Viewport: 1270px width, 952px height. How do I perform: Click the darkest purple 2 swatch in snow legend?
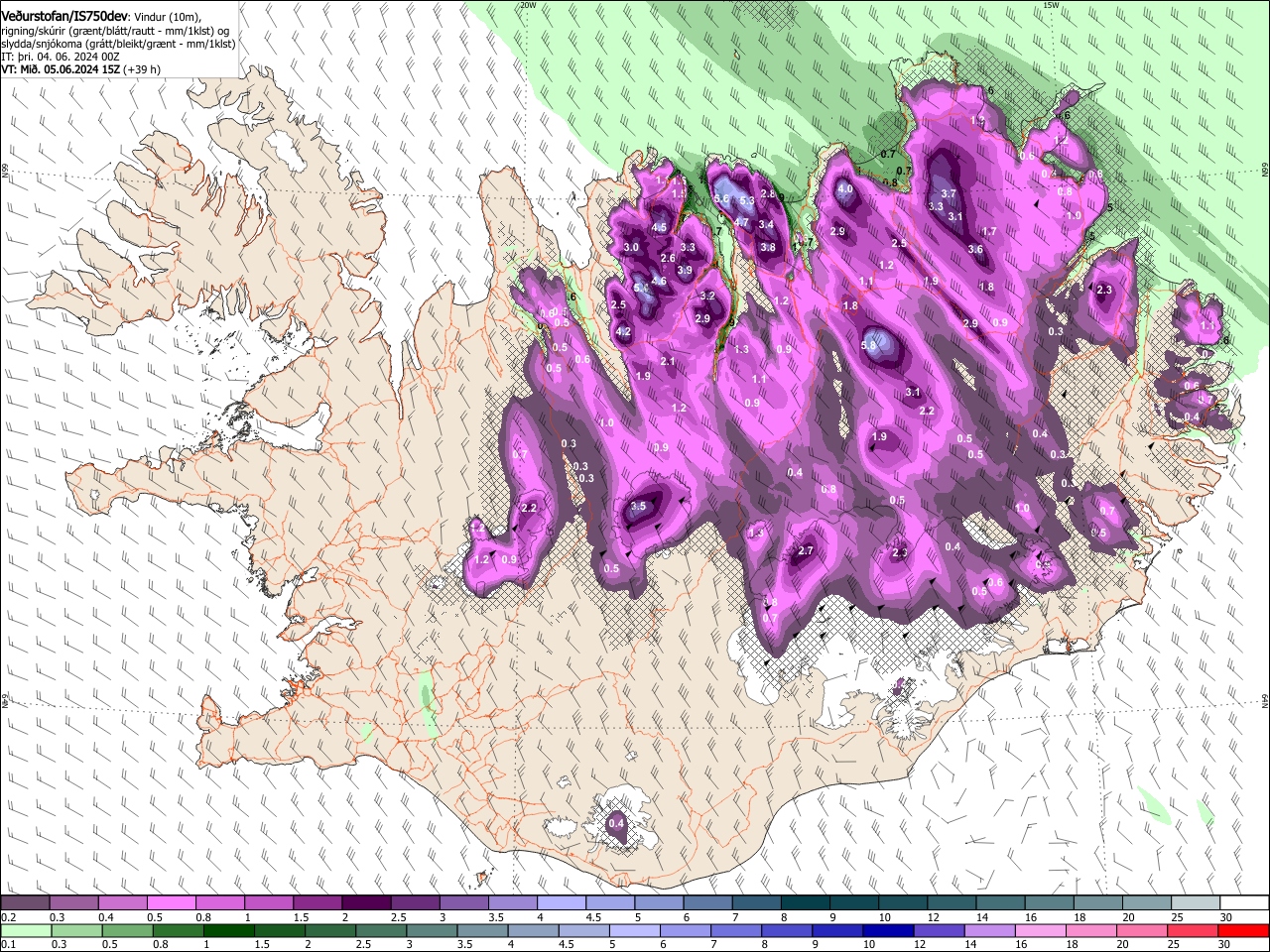366,902
